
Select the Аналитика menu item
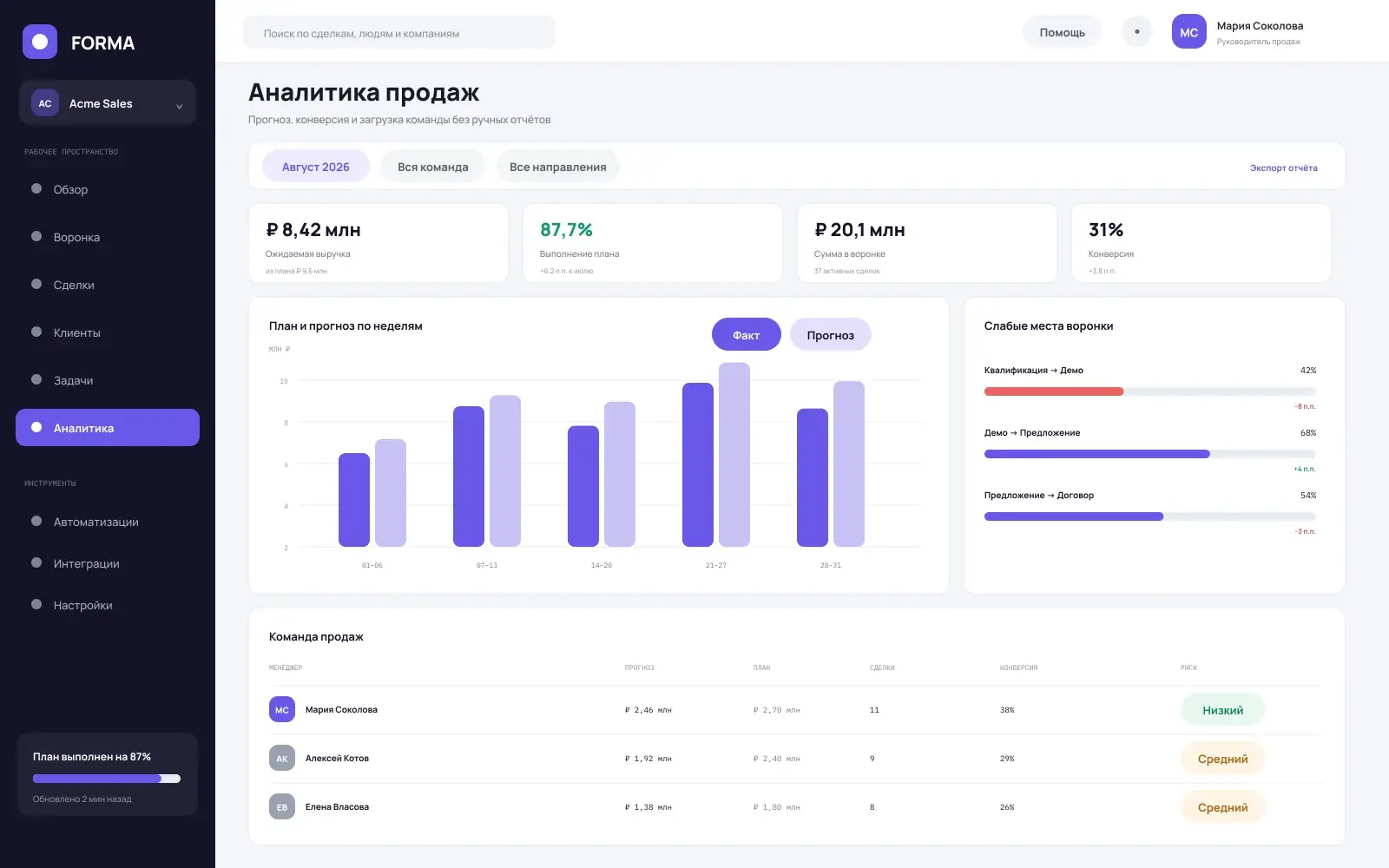pyautogui.click(x=108, y=428)
